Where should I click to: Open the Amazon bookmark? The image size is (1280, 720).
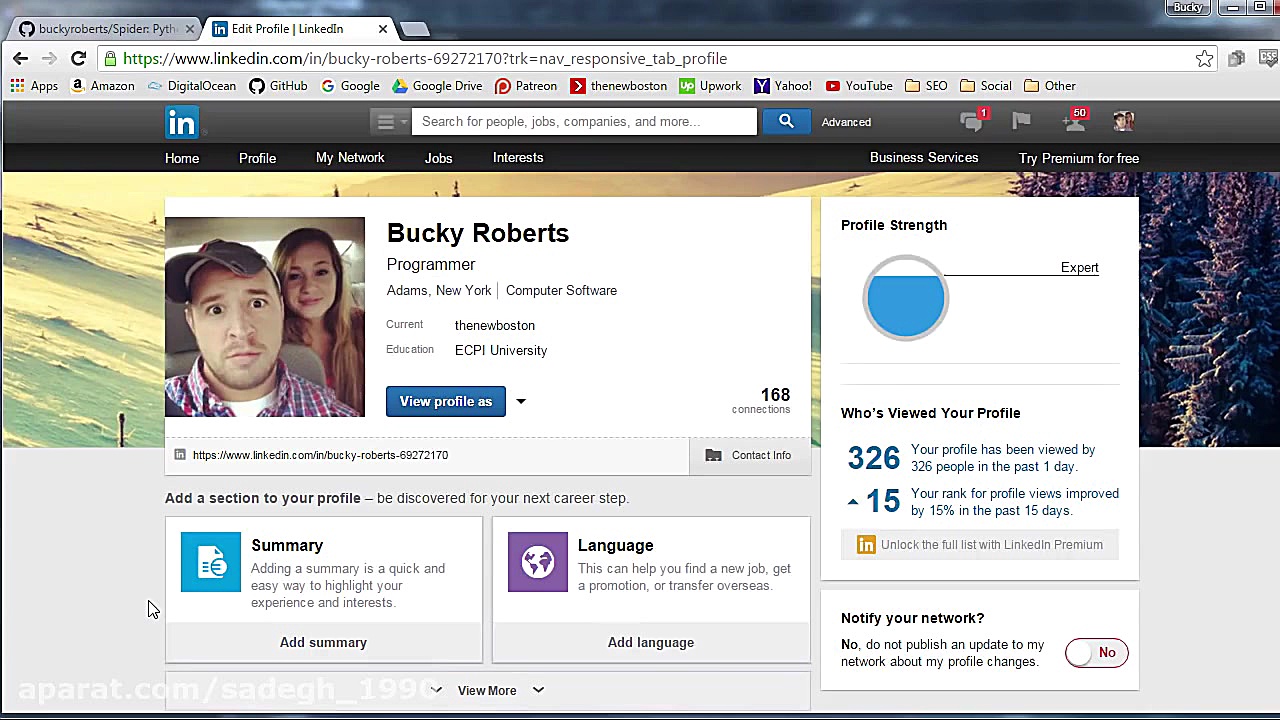[102, 86]
